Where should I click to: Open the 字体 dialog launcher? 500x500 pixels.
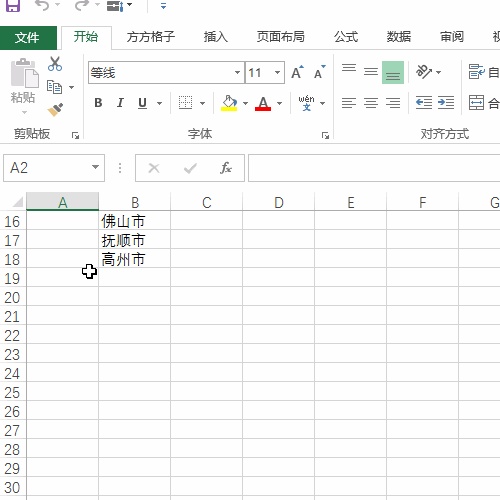point(325,135)
